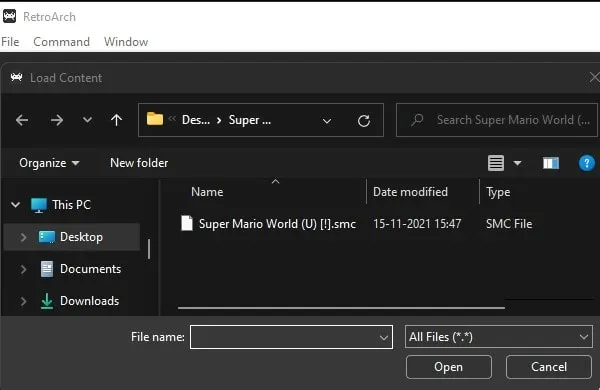Refresh the current folder view
Screen dimensions: 600x390
coord(364,121)
